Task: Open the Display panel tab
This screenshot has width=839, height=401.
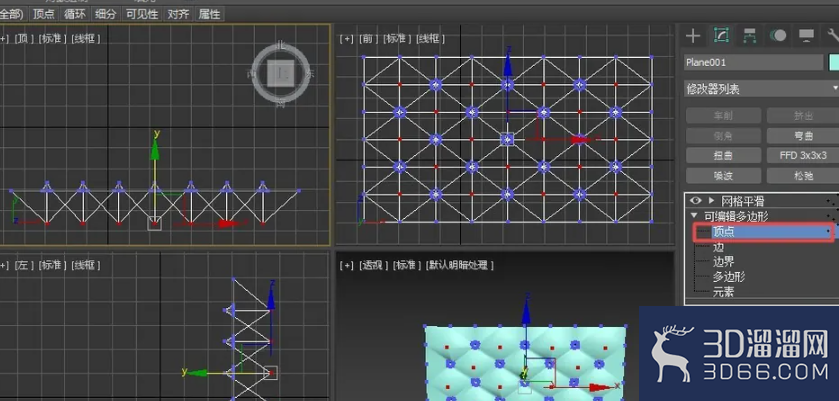Action: [806, 36]
